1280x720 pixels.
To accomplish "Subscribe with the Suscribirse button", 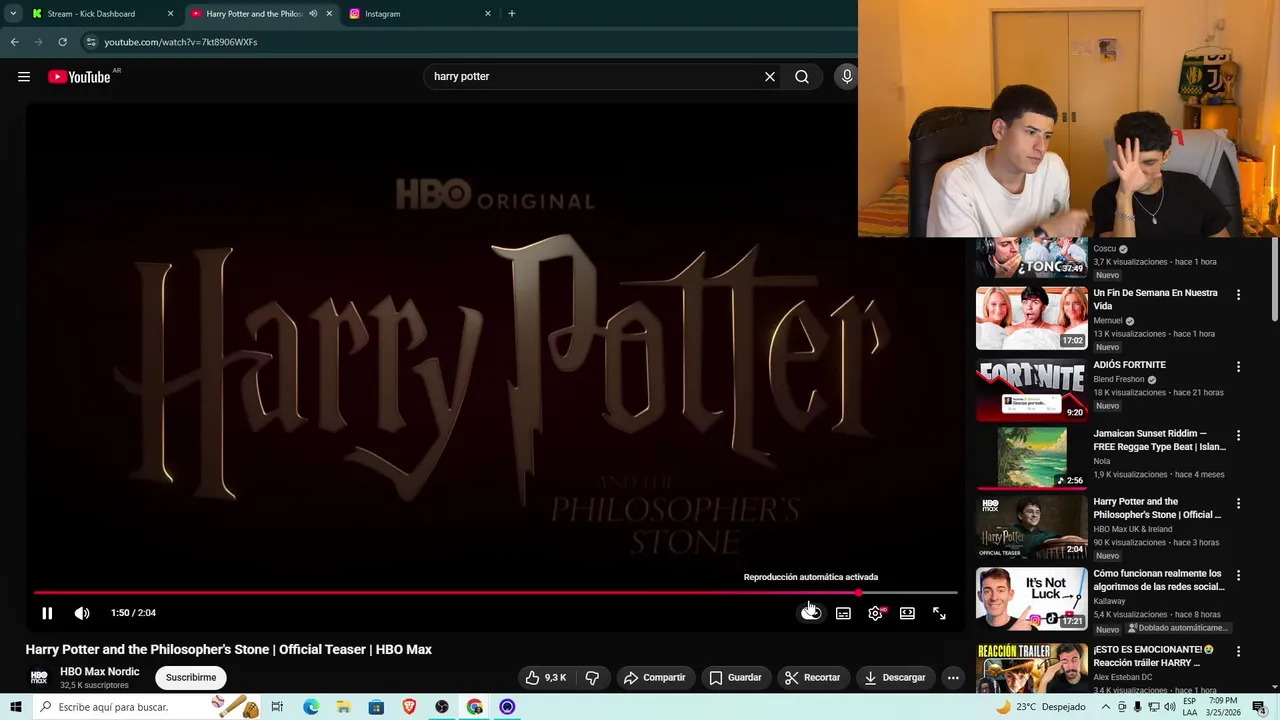I will point(191,678).
